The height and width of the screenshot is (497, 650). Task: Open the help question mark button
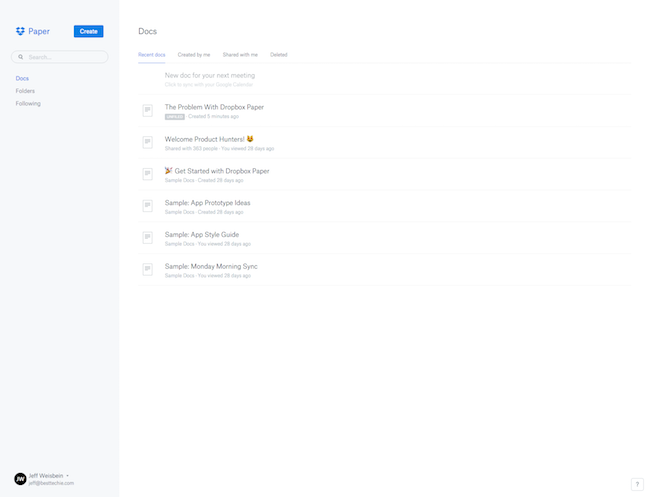(x=637, y=484)
